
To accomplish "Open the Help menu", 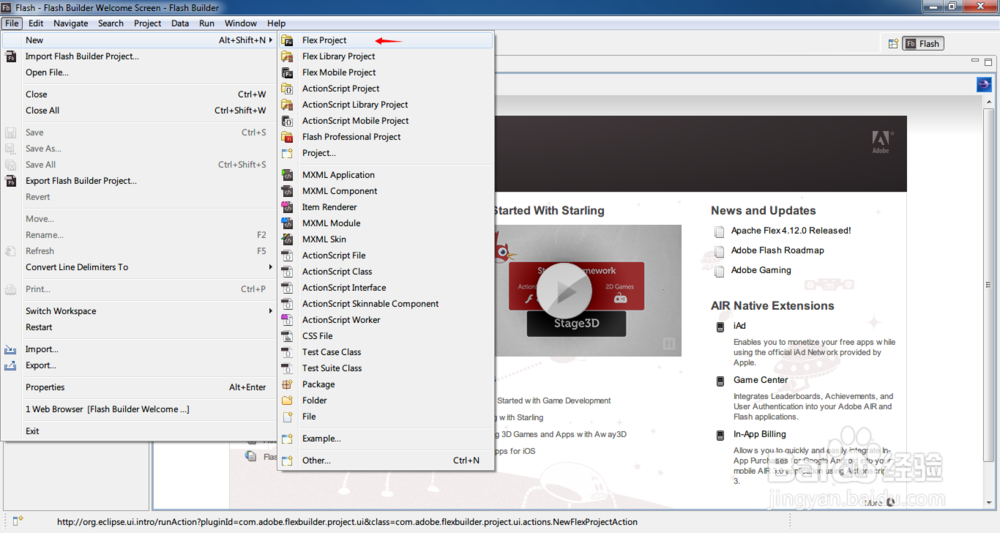I will 276,24.
